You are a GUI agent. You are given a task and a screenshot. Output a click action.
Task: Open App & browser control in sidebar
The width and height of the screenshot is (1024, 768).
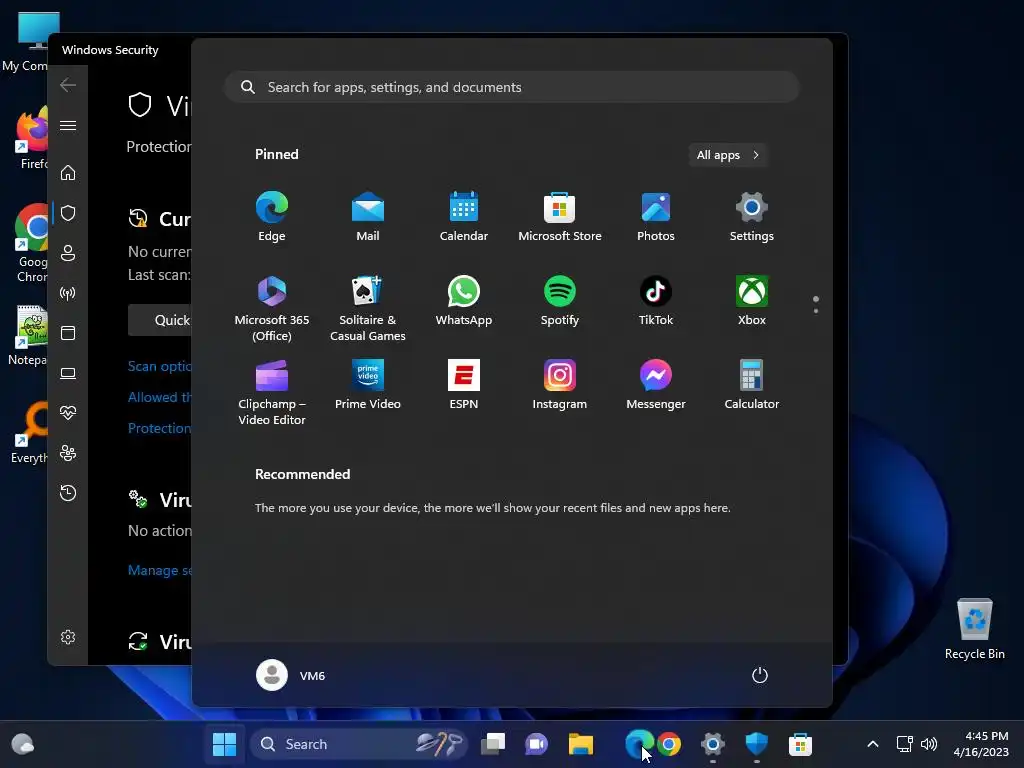68,333
